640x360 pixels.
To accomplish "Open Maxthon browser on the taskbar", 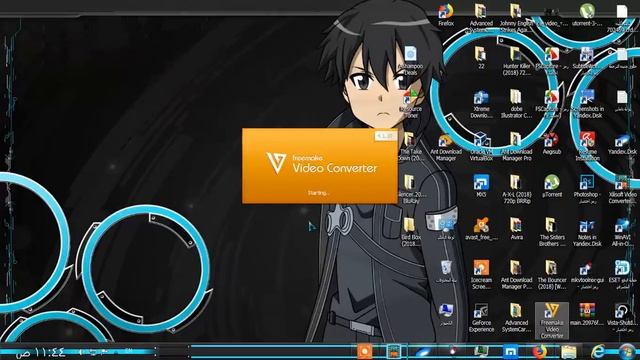I will 510,351.
